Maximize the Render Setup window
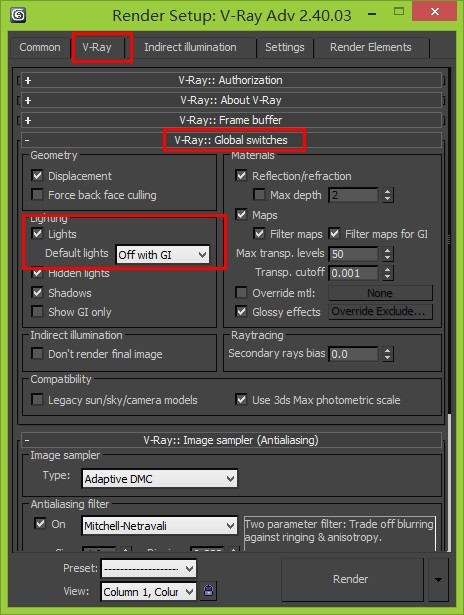Screen dimensions: 464x615 399,12
